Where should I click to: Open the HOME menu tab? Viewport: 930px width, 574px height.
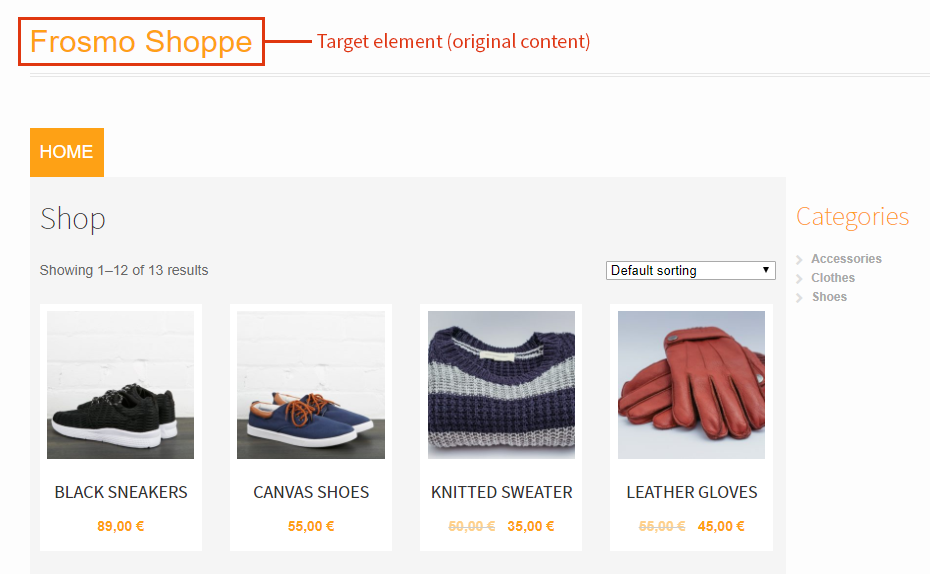coord(67,152)
